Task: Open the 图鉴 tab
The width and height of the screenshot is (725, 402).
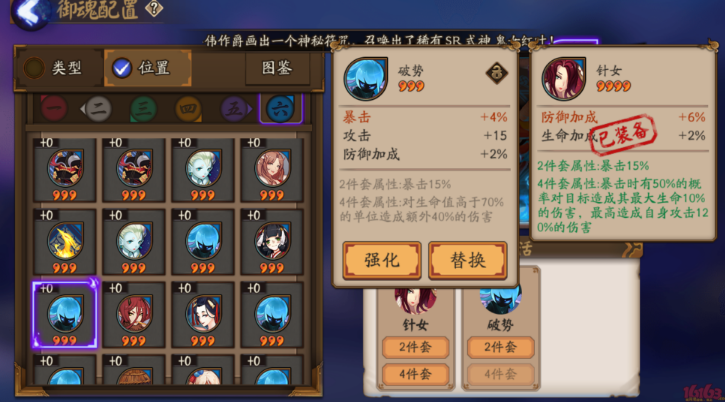Action: (277, 68)
